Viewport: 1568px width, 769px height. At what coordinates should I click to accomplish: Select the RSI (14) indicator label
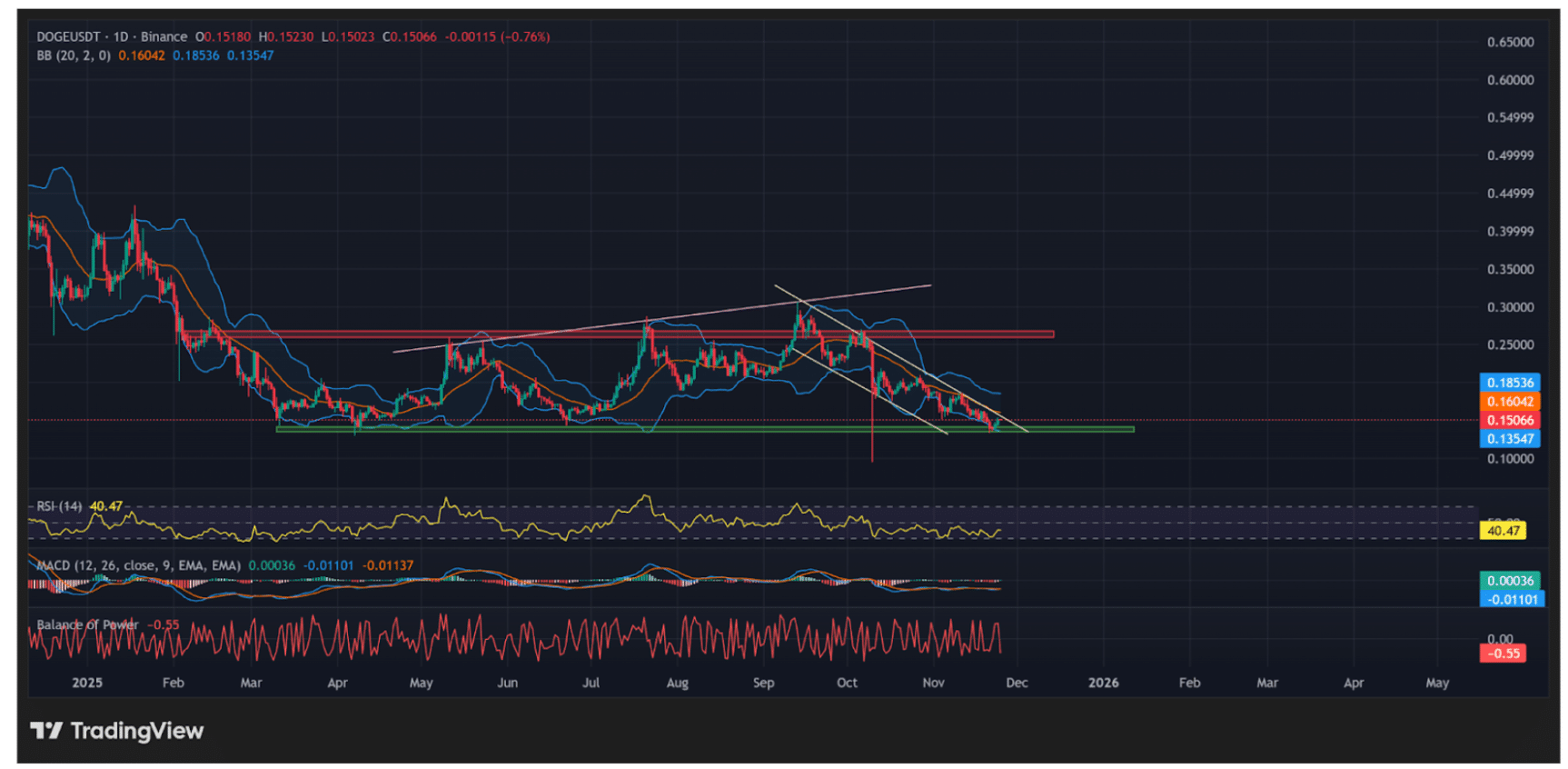[x=59, y=506]
